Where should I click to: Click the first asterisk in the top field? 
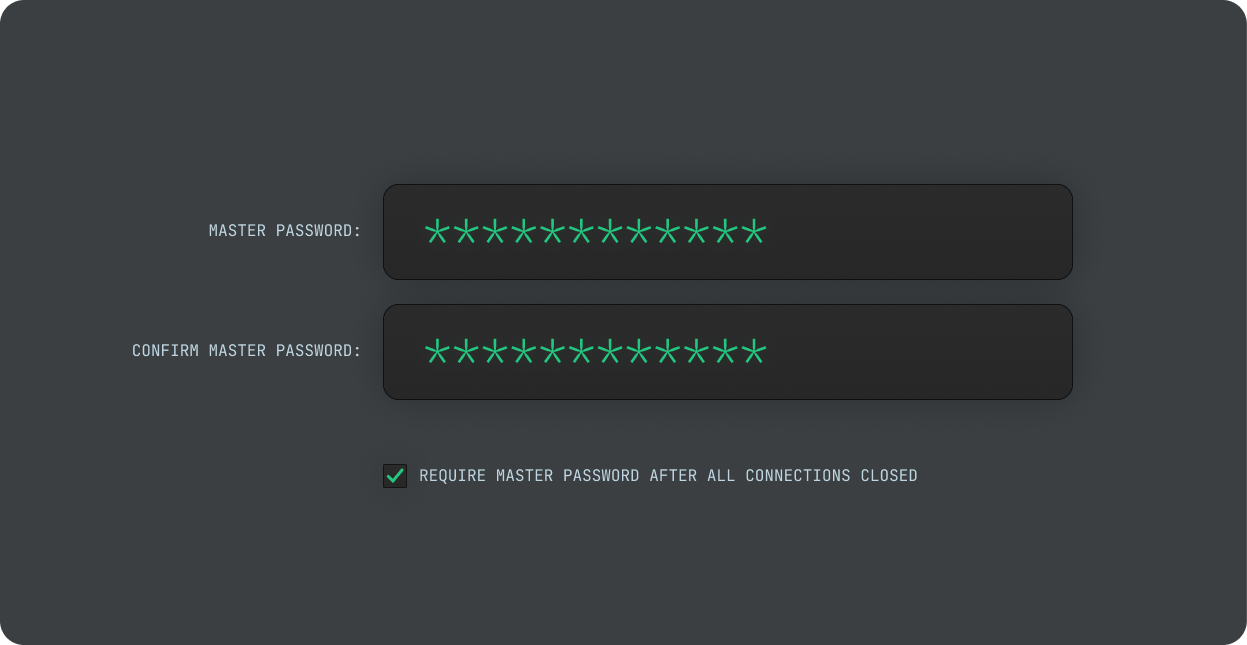(436, 231)
